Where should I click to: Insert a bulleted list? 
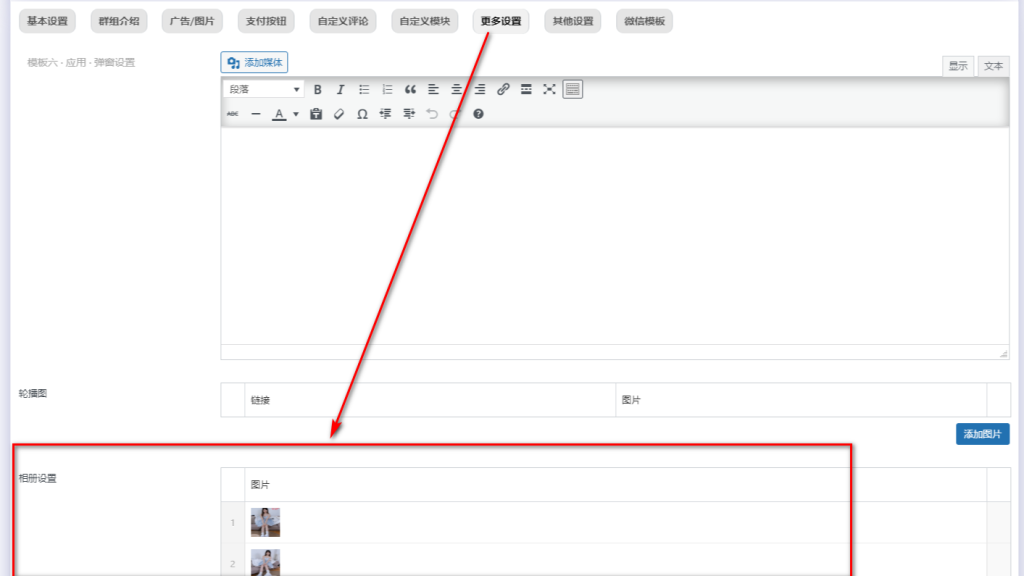(x=364, y=90)
